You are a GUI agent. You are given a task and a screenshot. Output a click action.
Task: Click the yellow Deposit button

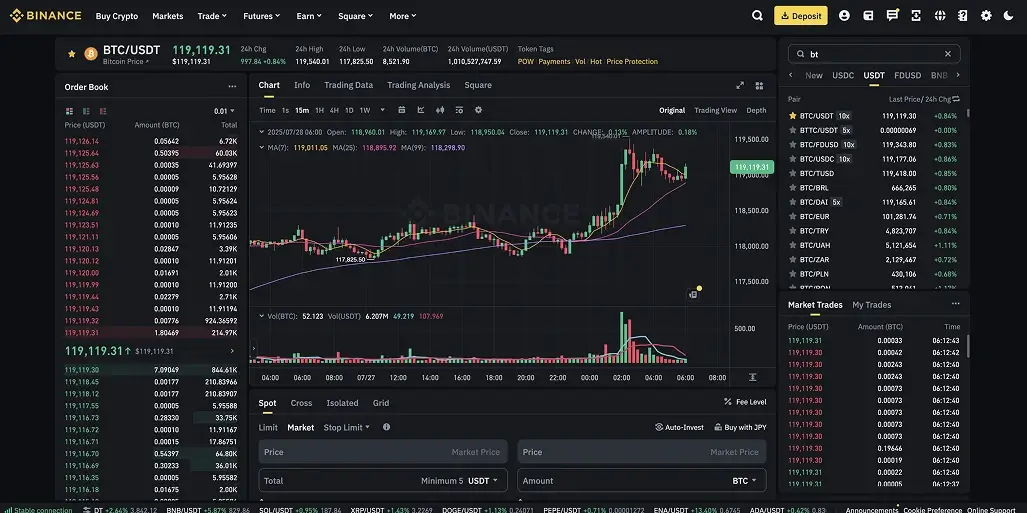[800, 16]
